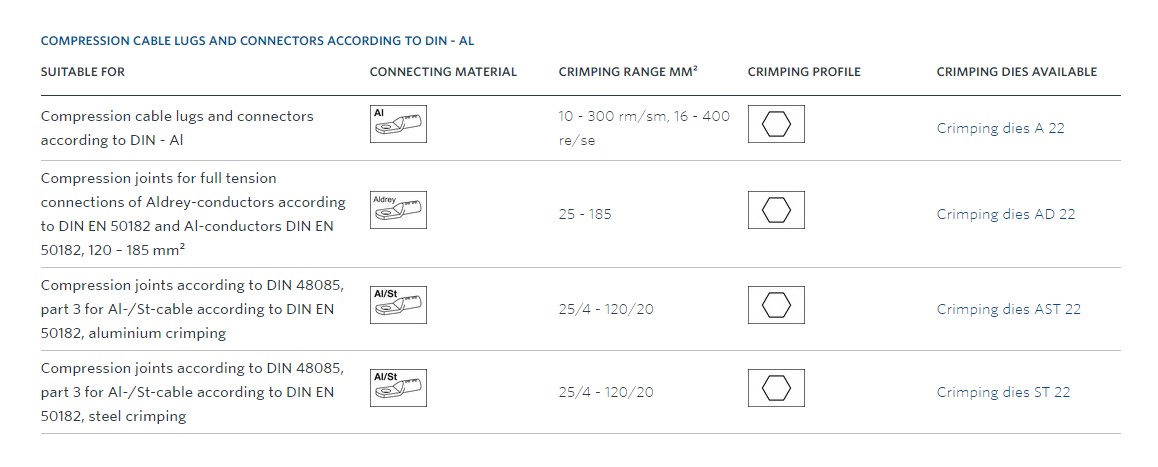Click the Compression Cable Lugs DIN - AL heading
Image resolution: width=1158 pixels, height=467 pixels.
pyautogui.click(x=257, y=41)
